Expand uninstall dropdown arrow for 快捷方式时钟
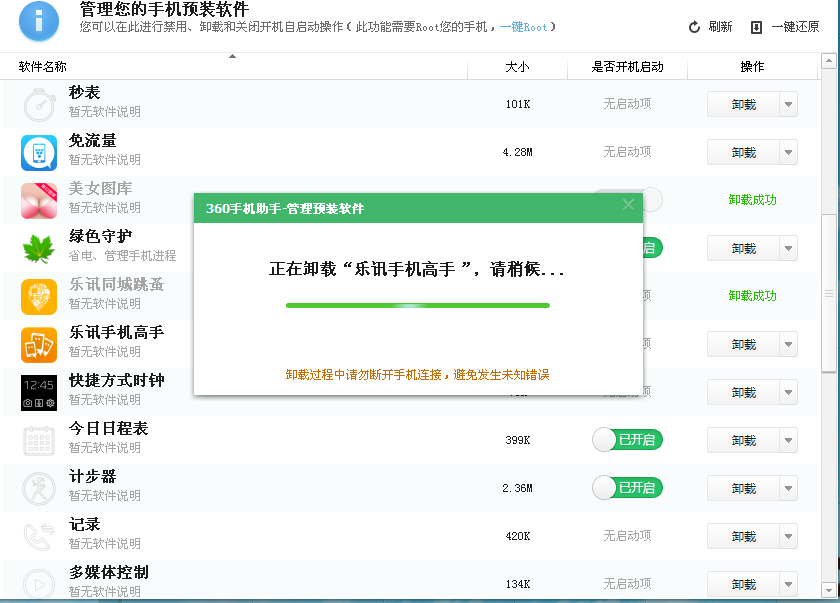The height and width of the screenshot is (603, 840). 788,392
